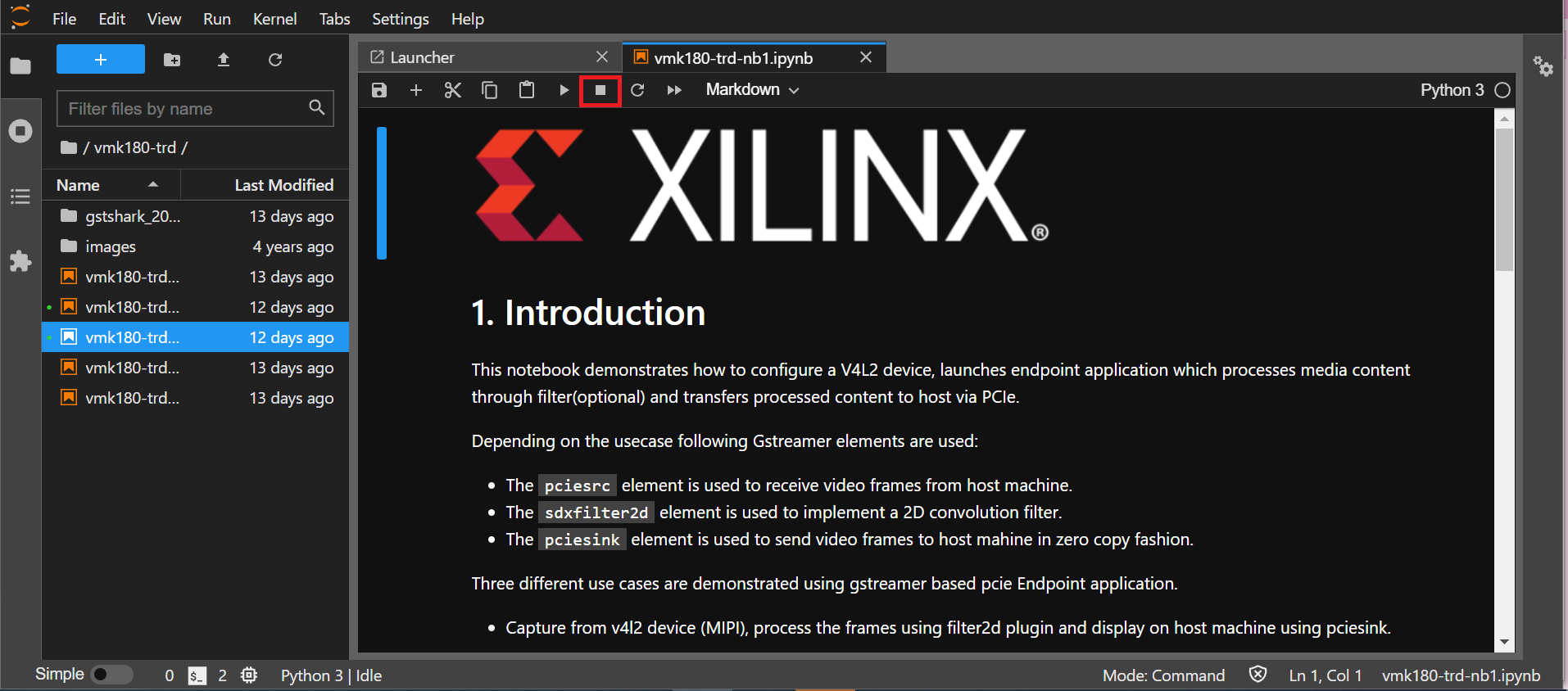Click the vmk180-trd-nb1.ipynb status bar name
Screen dimensions: 1568x691
(1461, 675)
